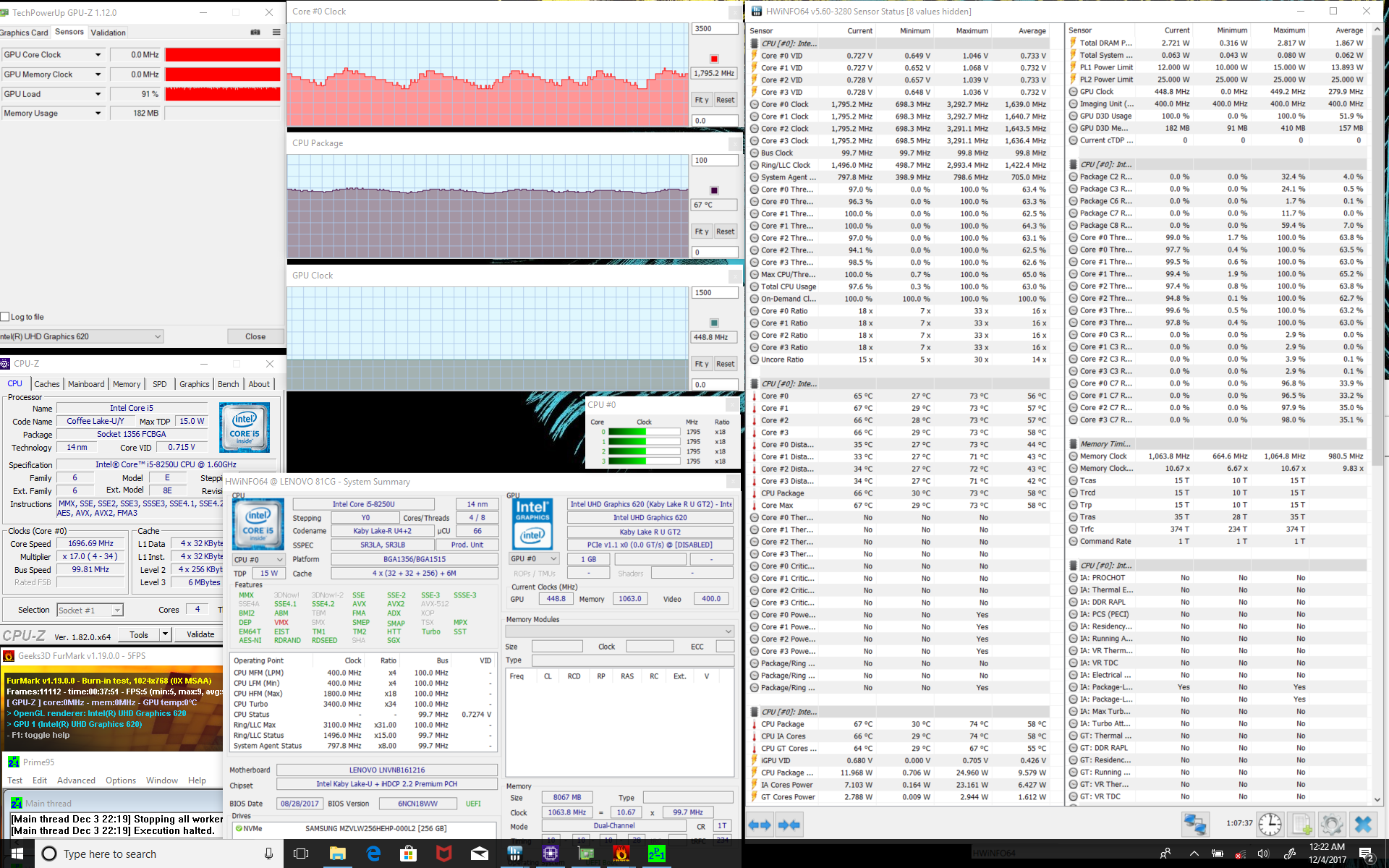Viewport: 1389px width, 868px height.
Task: Expand GPU Core Clock sensor dropdown
Action: pos(98,55)
